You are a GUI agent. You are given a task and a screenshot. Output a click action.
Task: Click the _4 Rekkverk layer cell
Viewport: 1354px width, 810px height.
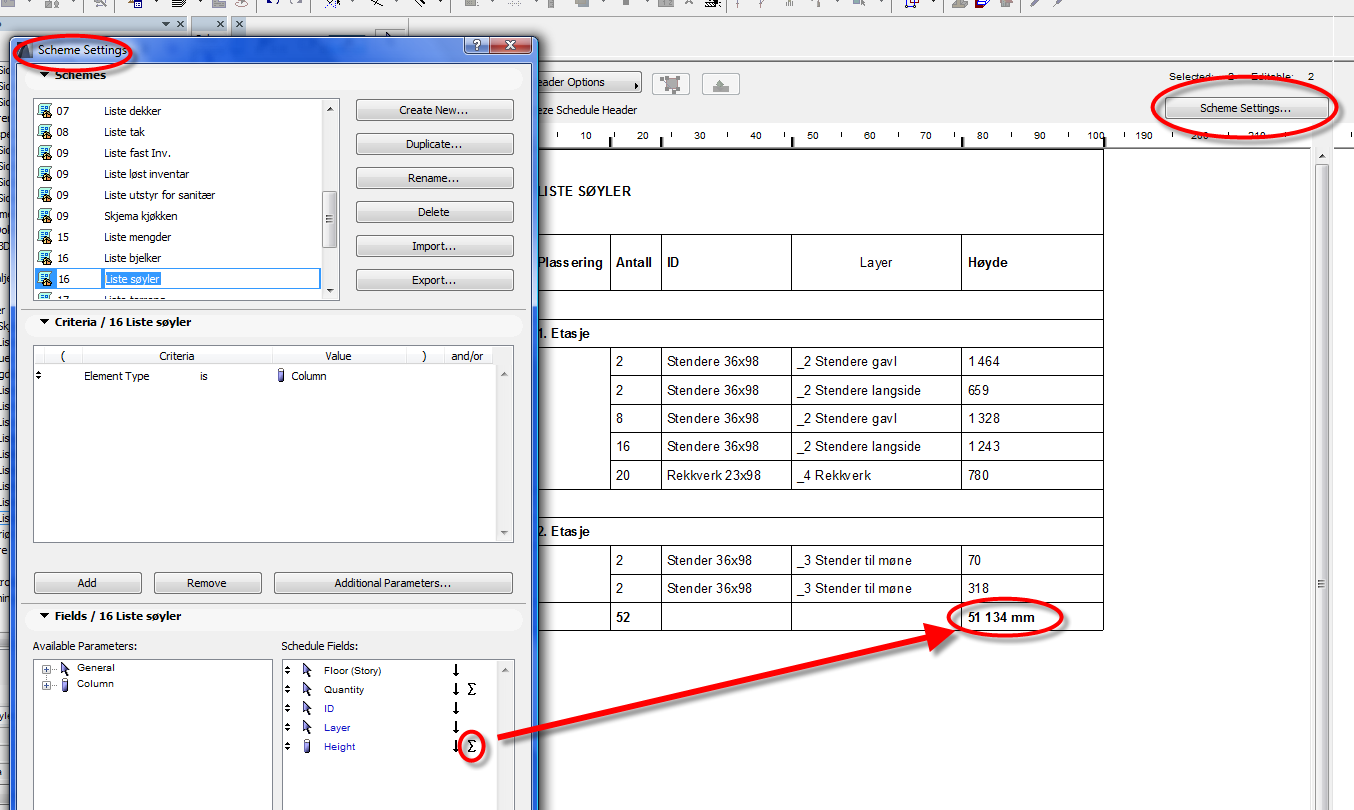[876, 475]
